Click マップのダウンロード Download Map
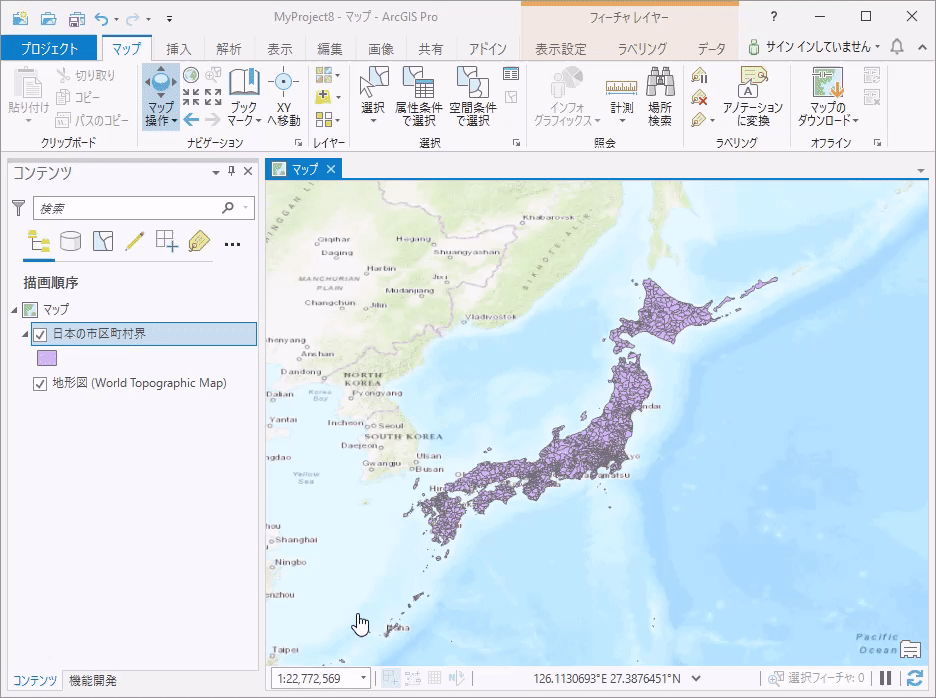The height and width of the screenshot is (698, 936). coord(828,96)
